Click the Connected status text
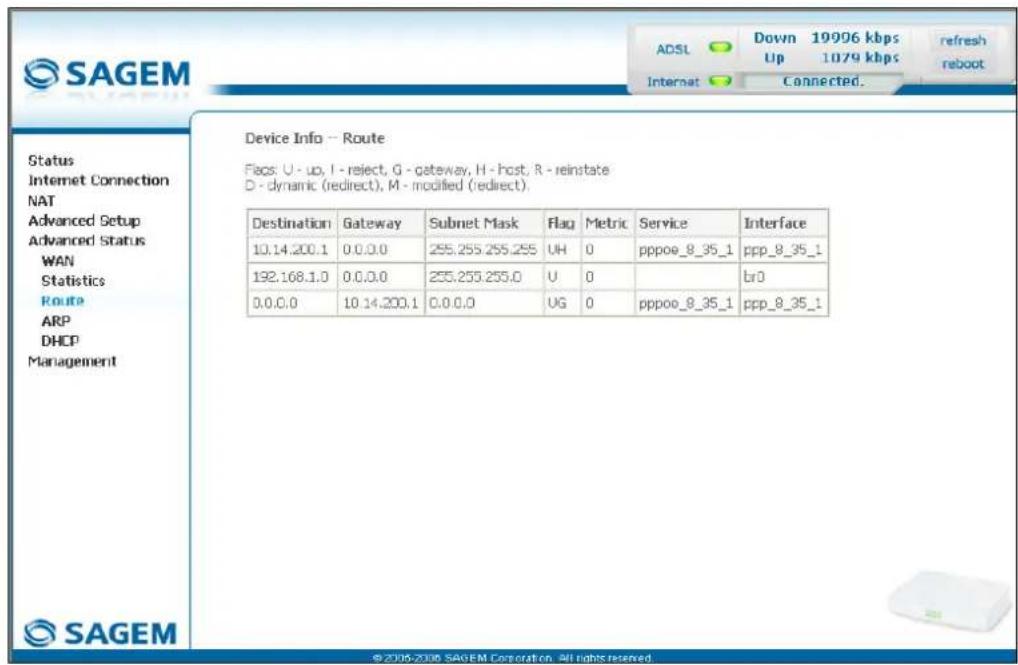The height and width of the screenshot is (665, 1018). tap(823, 81)
